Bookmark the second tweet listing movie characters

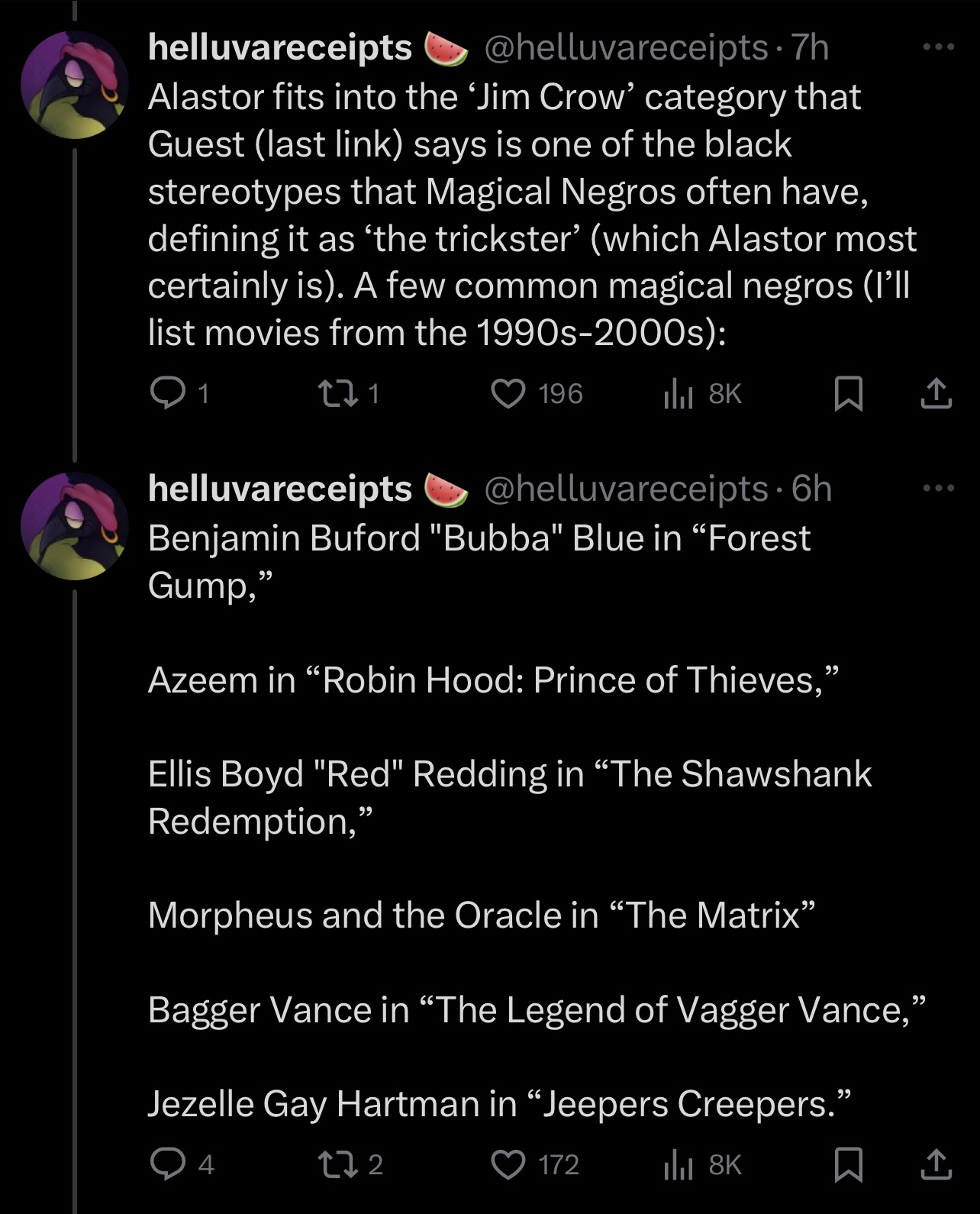848,1164
